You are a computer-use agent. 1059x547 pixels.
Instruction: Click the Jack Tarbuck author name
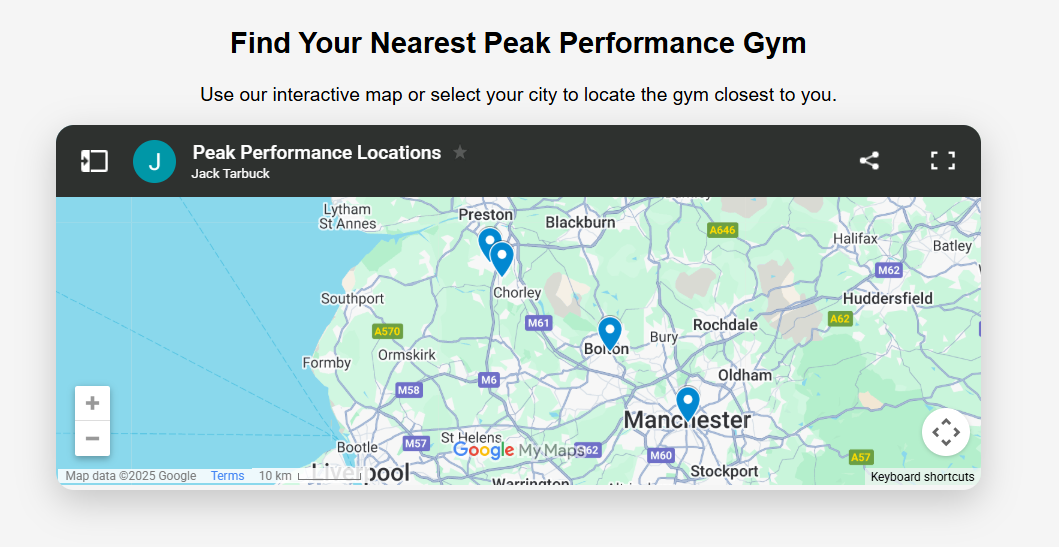click(231, 174)
